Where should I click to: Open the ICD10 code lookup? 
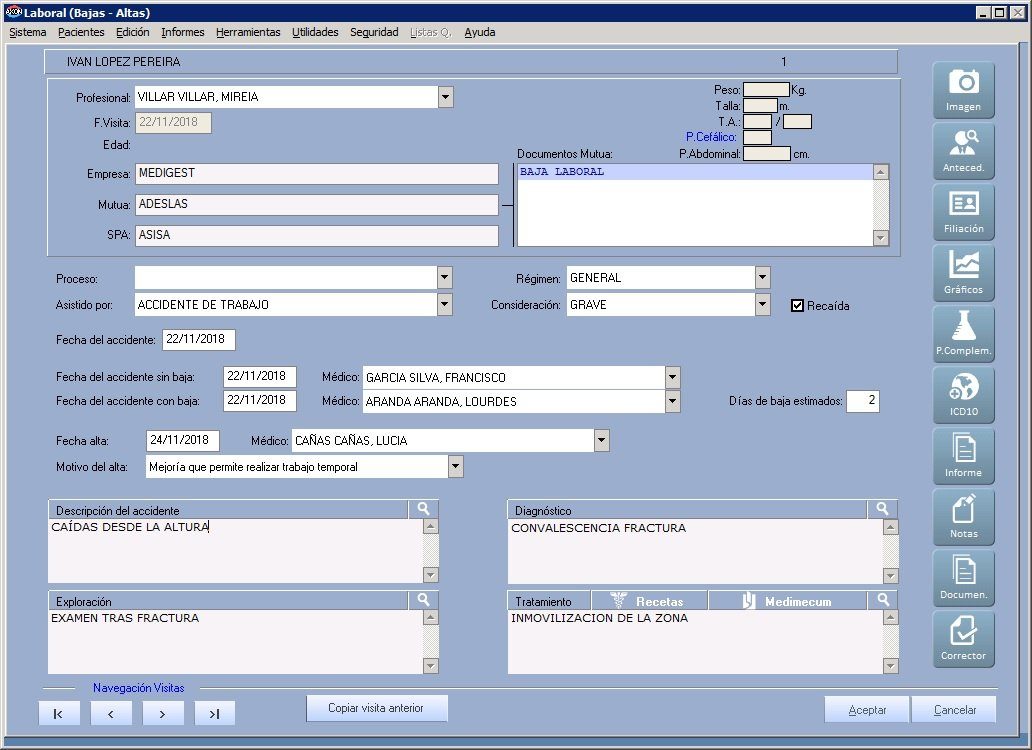point(963,395)
